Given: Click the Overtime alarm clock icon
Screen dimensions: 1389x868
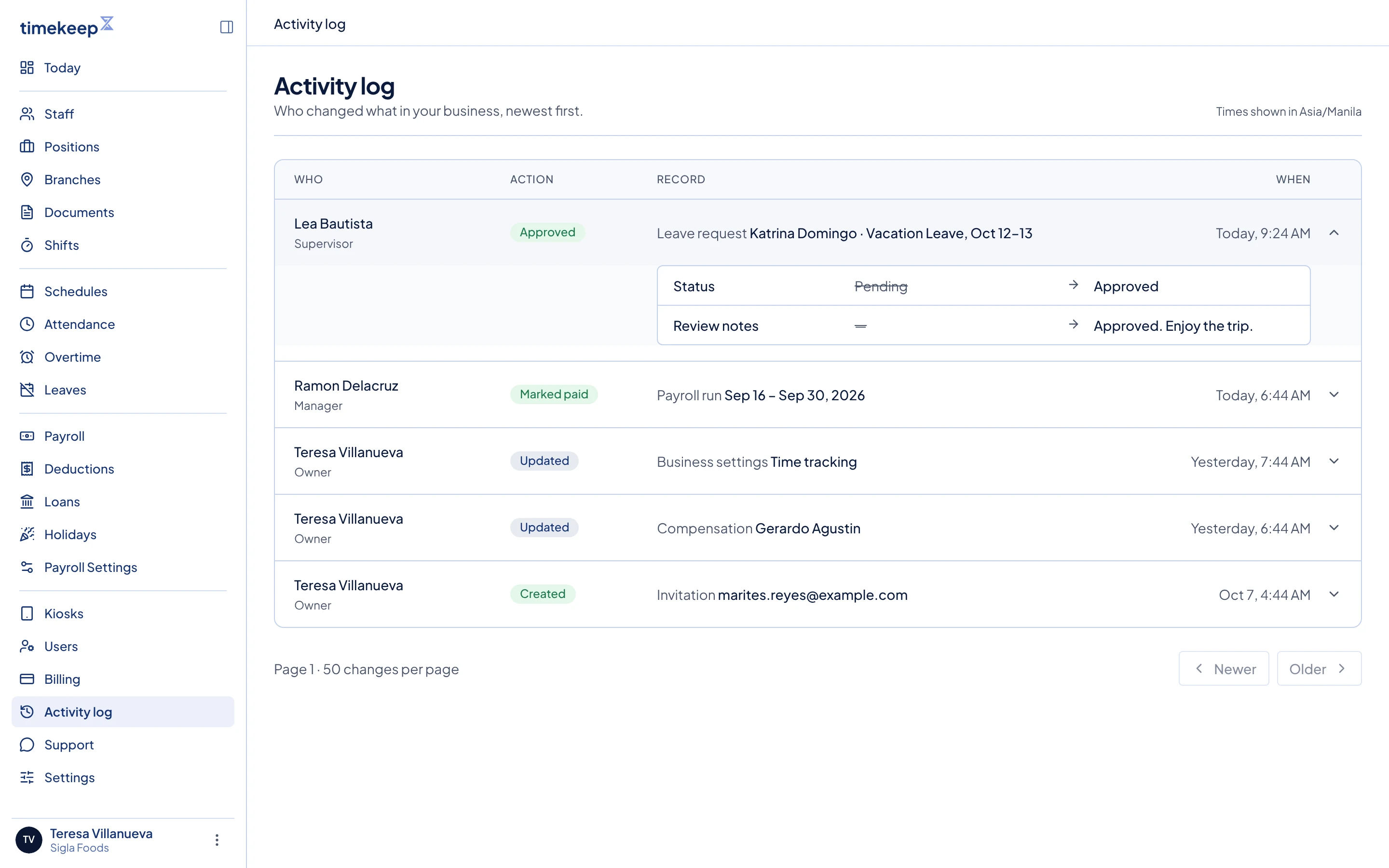Looking at the screenshot, I should pos(27,356).
